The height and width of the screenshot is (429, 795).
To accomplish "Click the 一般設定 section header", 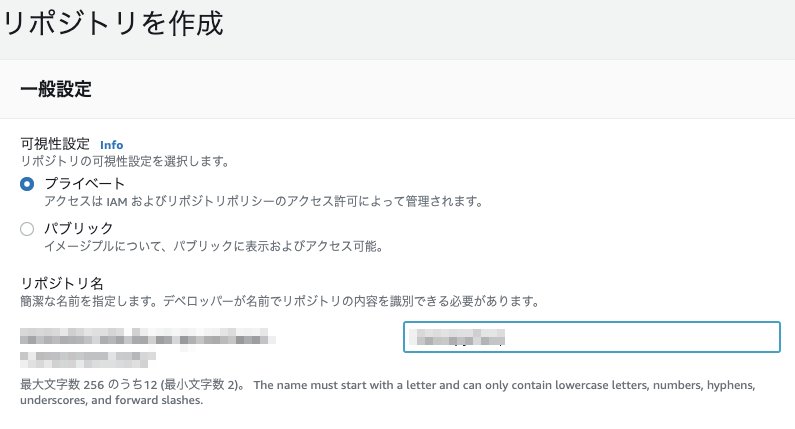I will pyautogui.click(x=56, y=89).
